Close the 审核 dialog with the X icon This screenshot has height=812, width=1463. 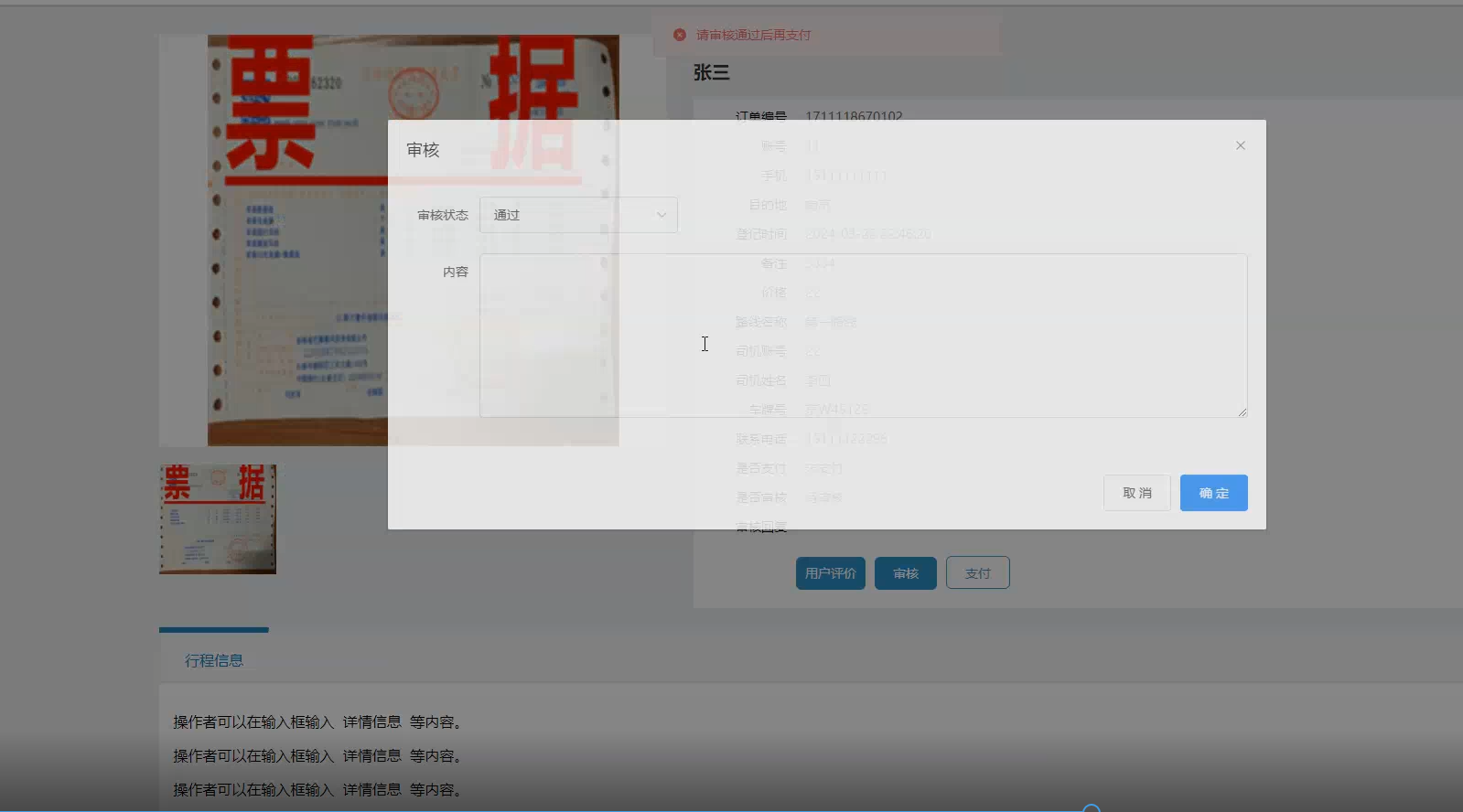[x=1241, y=145]
